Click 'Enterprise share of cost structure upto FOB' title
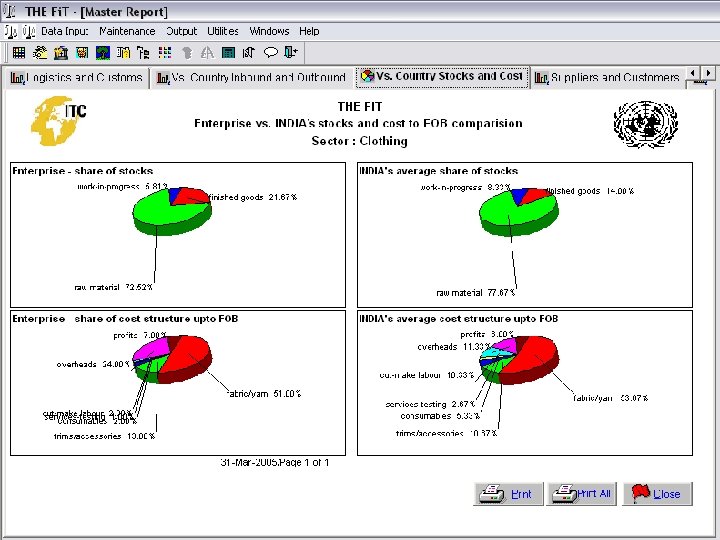Viewport: 720px width, 540px height. click(125, 319)
